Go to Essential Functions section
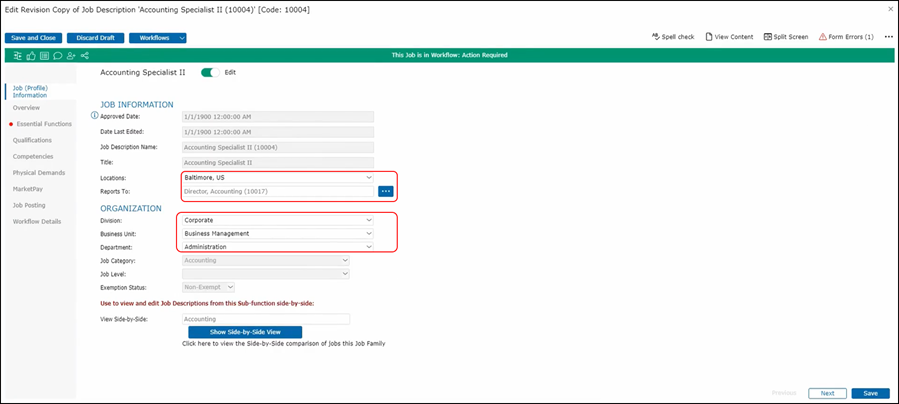The image size is (899, 404). coord(43,124)
